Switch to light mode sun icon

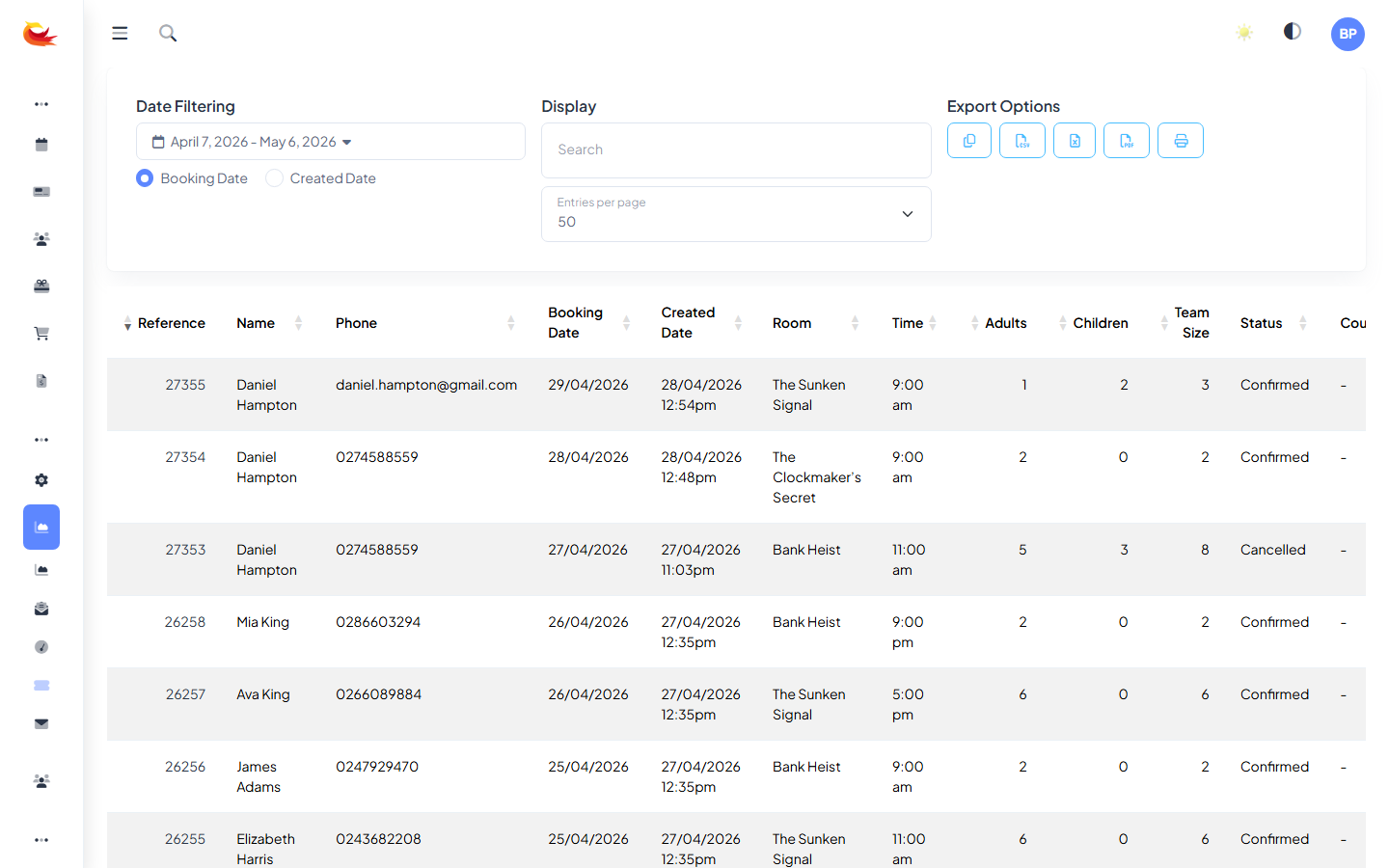tap(1244, 33)
